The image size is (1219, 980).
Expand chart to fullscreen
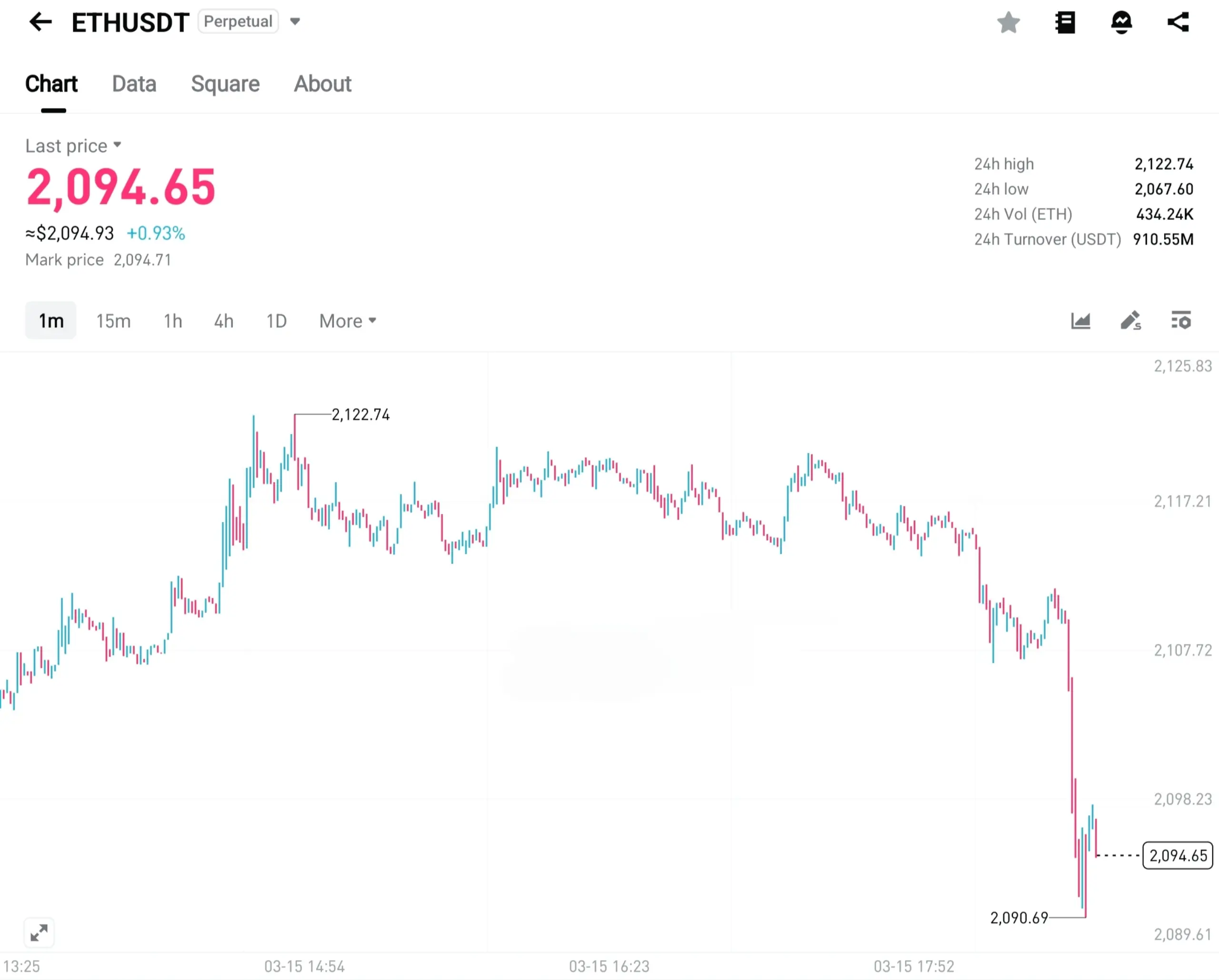[39, 932]
